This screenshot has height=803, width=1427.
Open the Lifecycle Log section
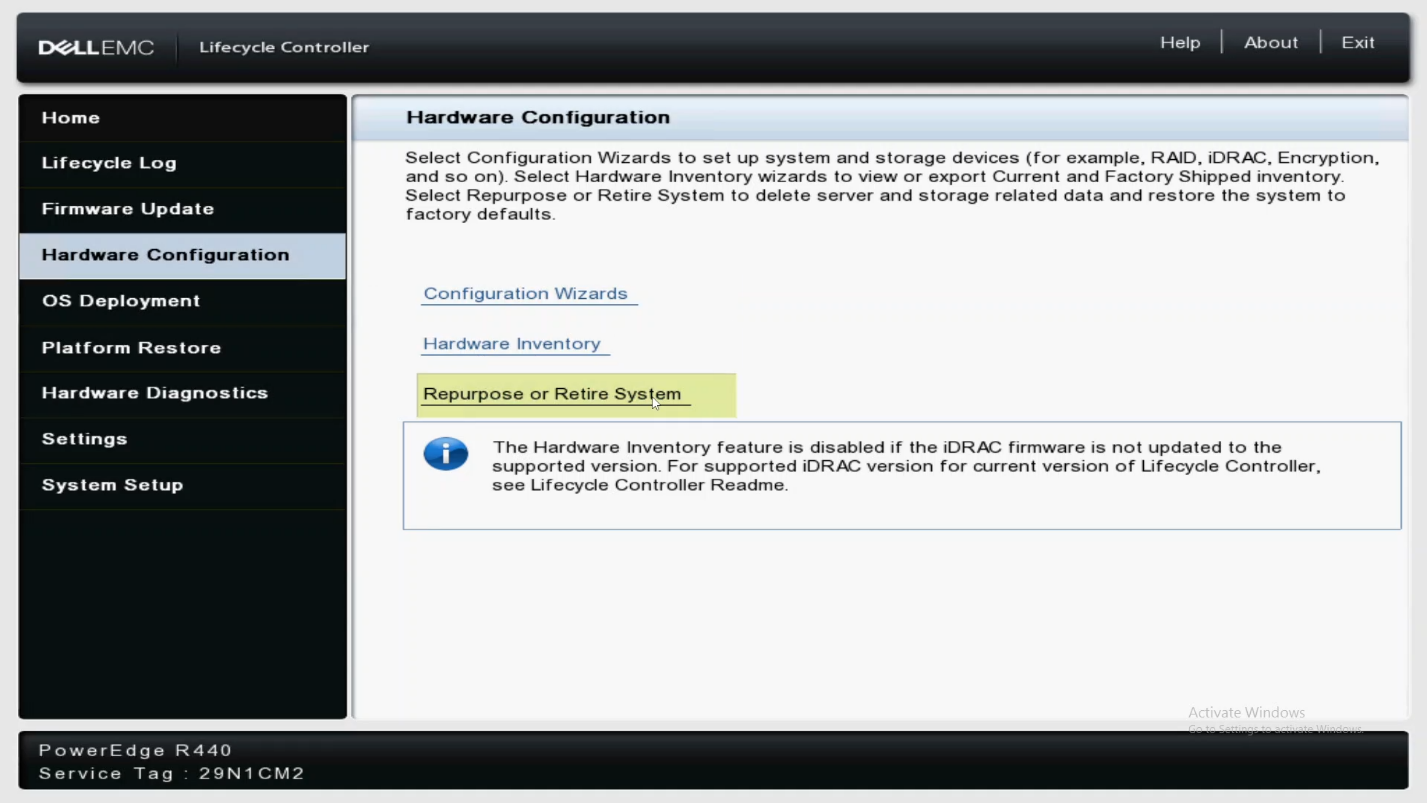tap(108, 163)
